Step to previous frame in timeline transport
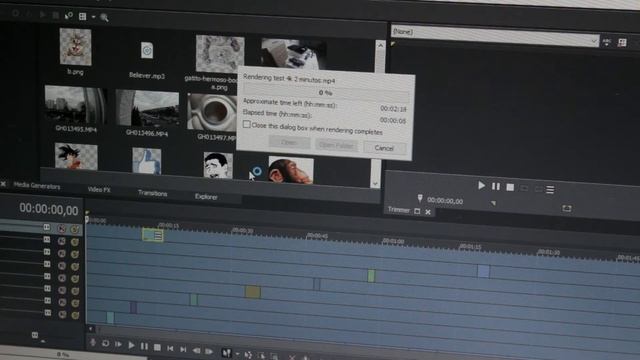The image size is (640, 360). tap(196, 350)
